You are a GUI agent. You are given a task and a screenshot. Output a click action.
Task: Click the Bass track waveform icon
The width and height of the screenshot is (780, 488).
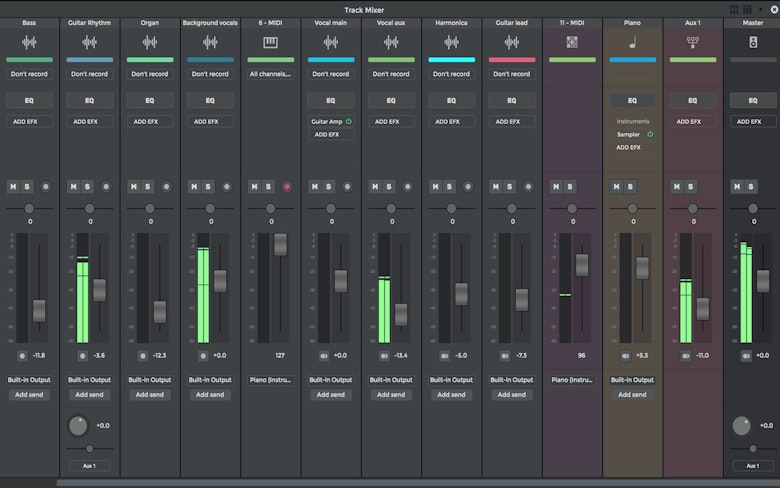29,43
